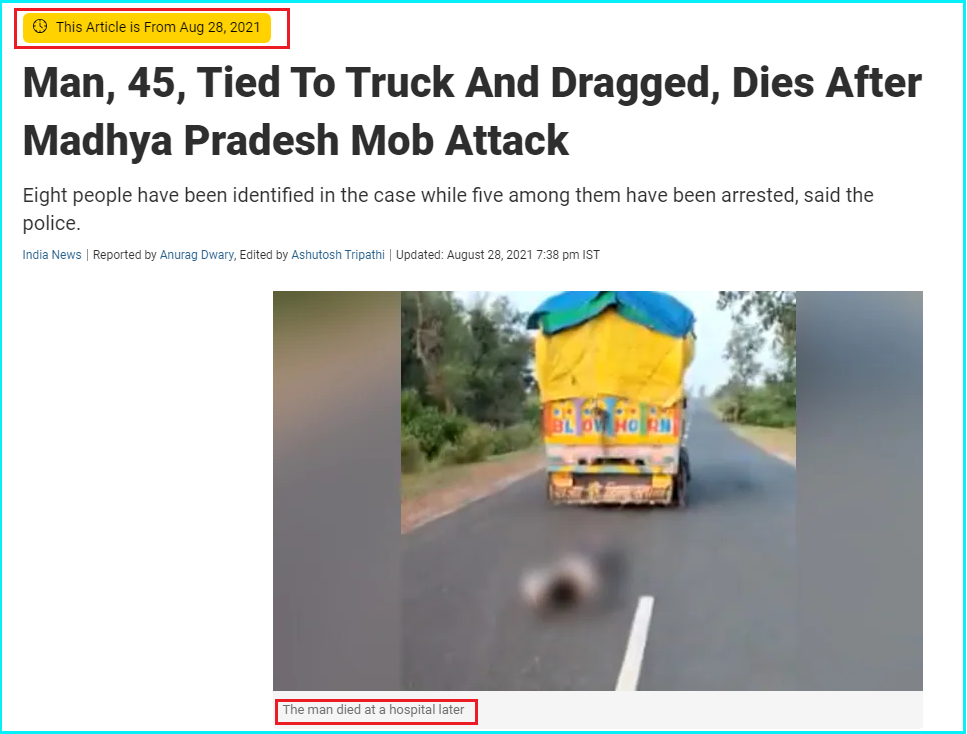This screenshot has height=734, width=967.
Task: Open editor Ashutosh Tripathi's profile link
Action: (338, 255)
